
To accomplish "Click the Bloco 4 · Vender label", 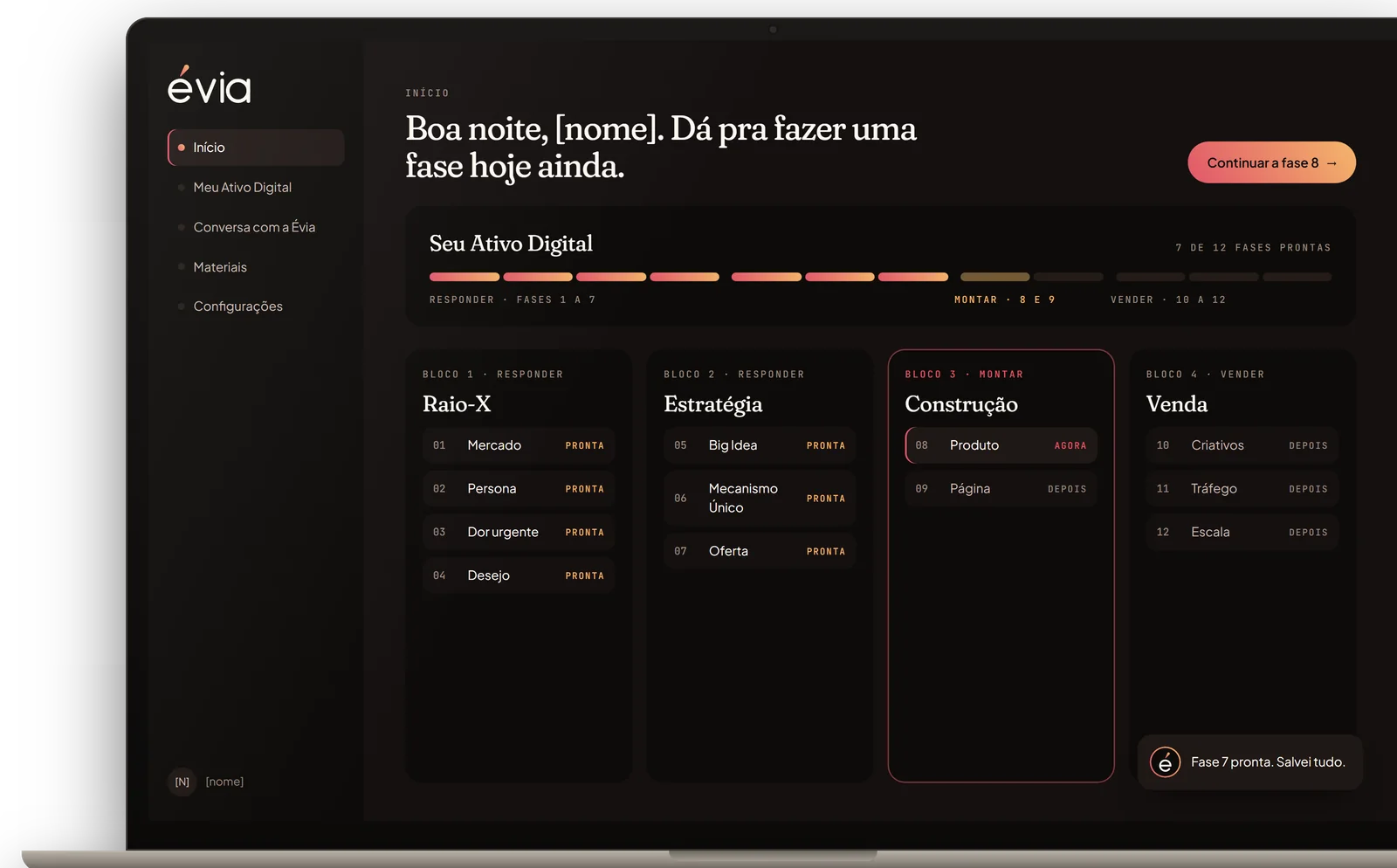I will 1205,375.
